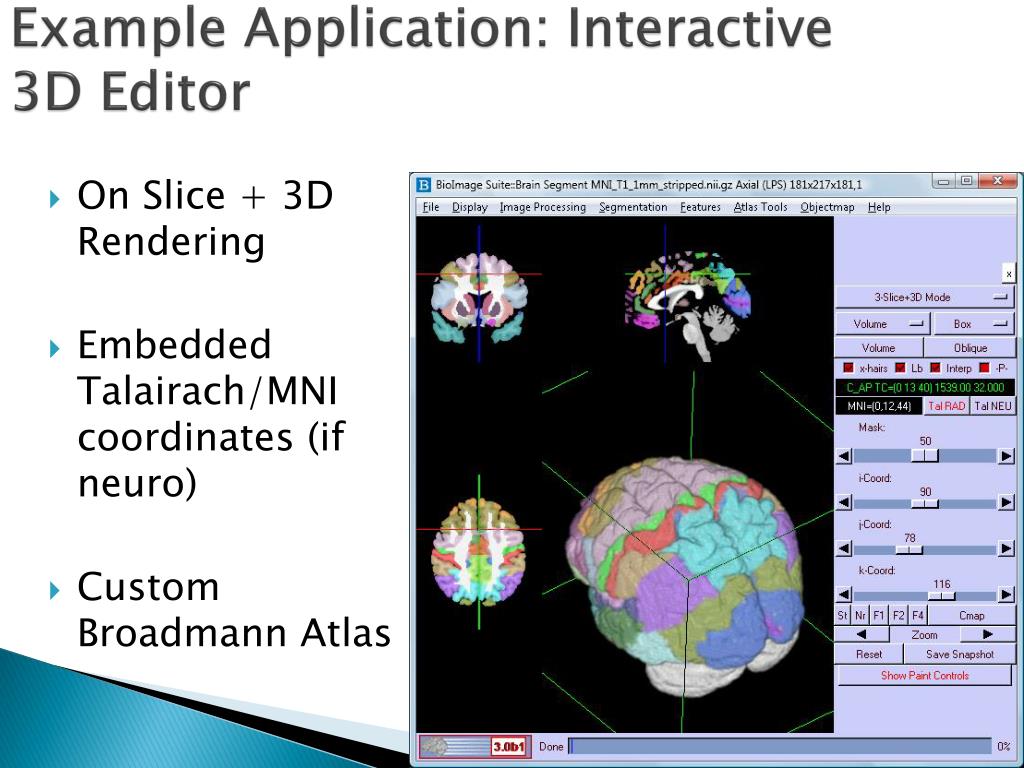
Task: Open the Objectmap menu
Action: (827, 207)
